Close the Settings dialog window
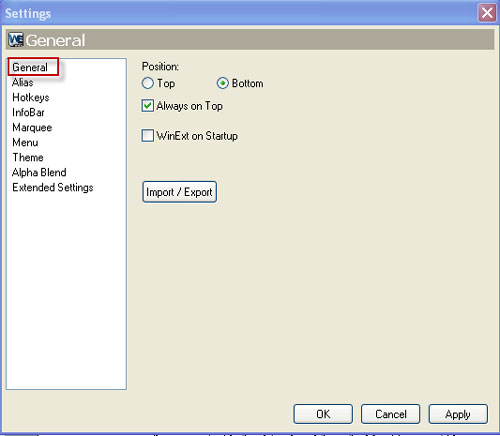This screenshot has height=436, width=500. 487,13
